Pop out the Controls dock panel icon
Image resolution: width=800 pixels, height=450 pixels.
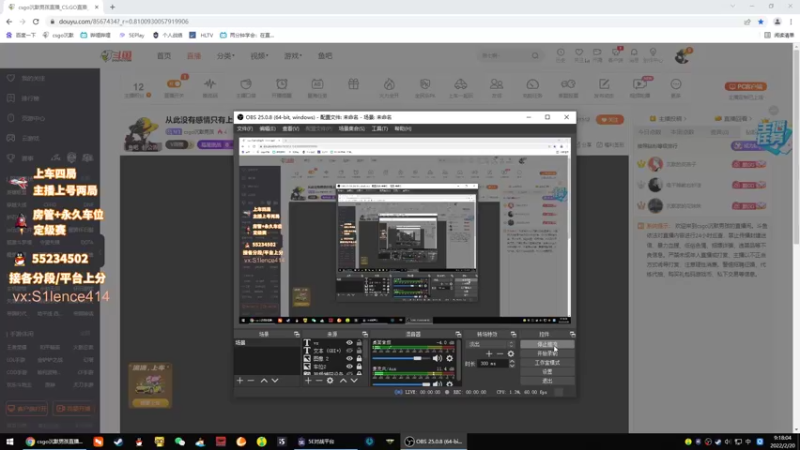(x=572, y=334)
